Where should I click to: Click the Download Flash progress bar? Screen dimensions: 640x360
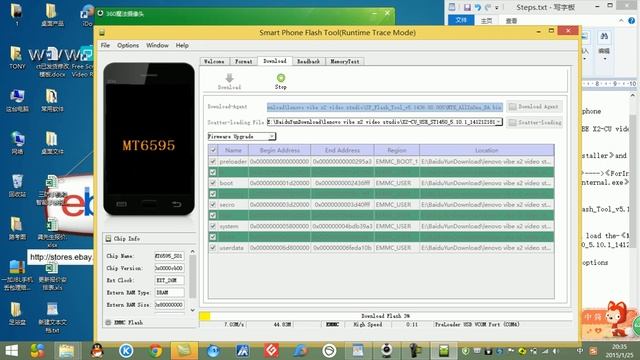pos(386,316)
